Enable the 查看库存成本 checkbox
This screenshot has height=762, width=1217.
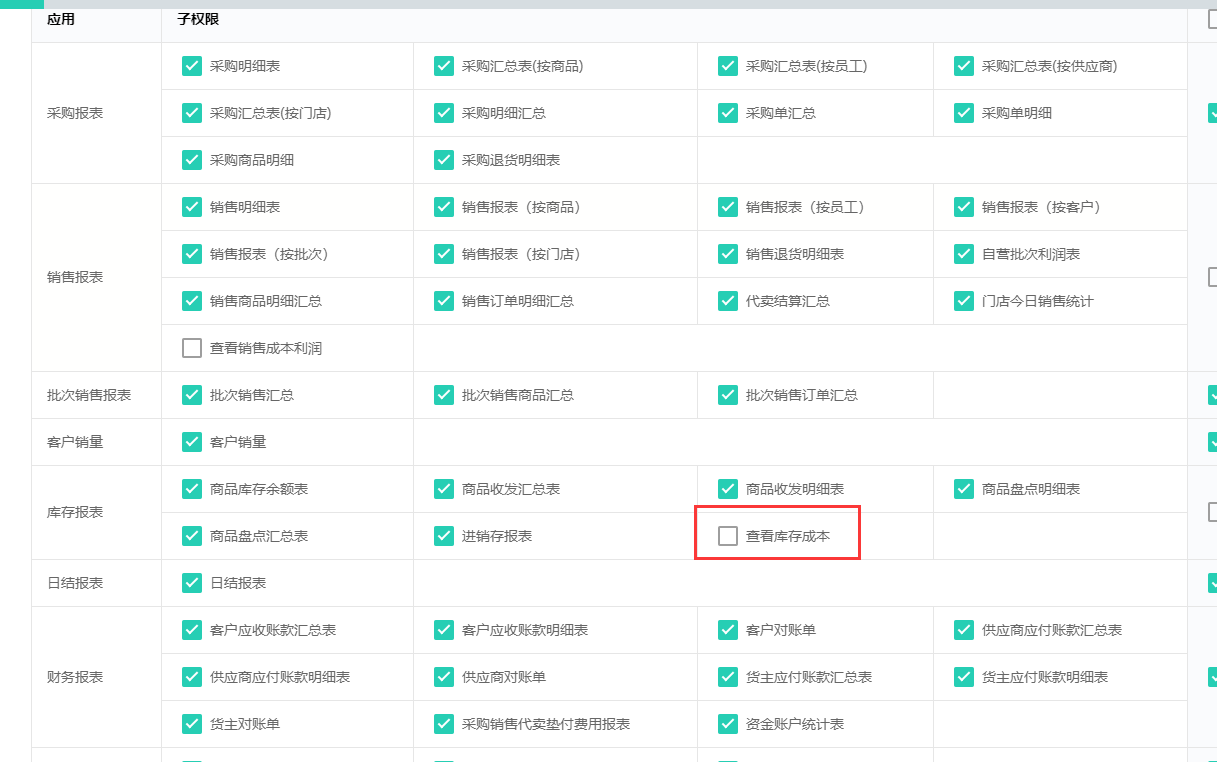pos(728,536)
